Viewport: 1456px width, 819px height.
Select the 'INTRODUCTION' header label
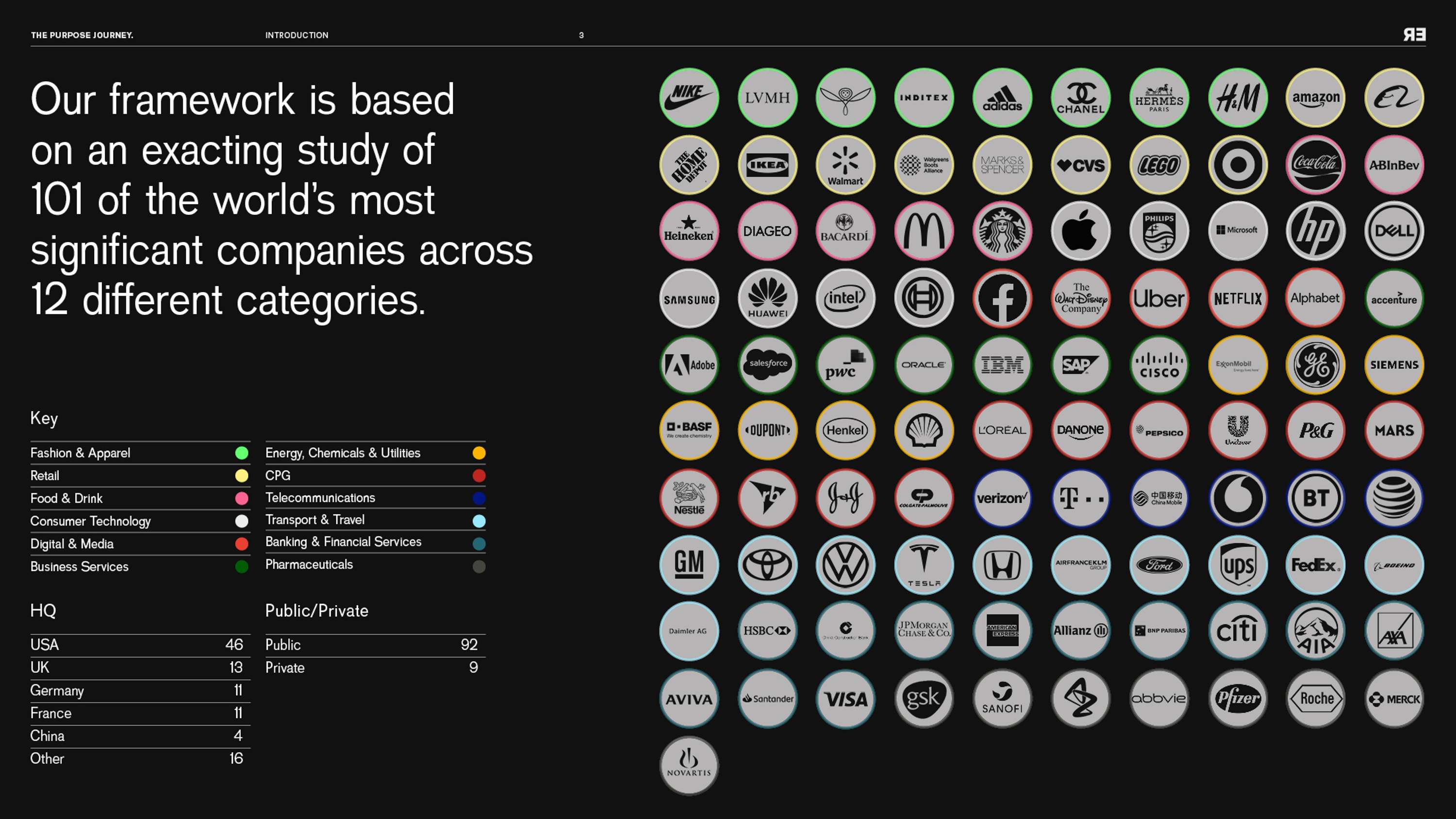[297, 35]
